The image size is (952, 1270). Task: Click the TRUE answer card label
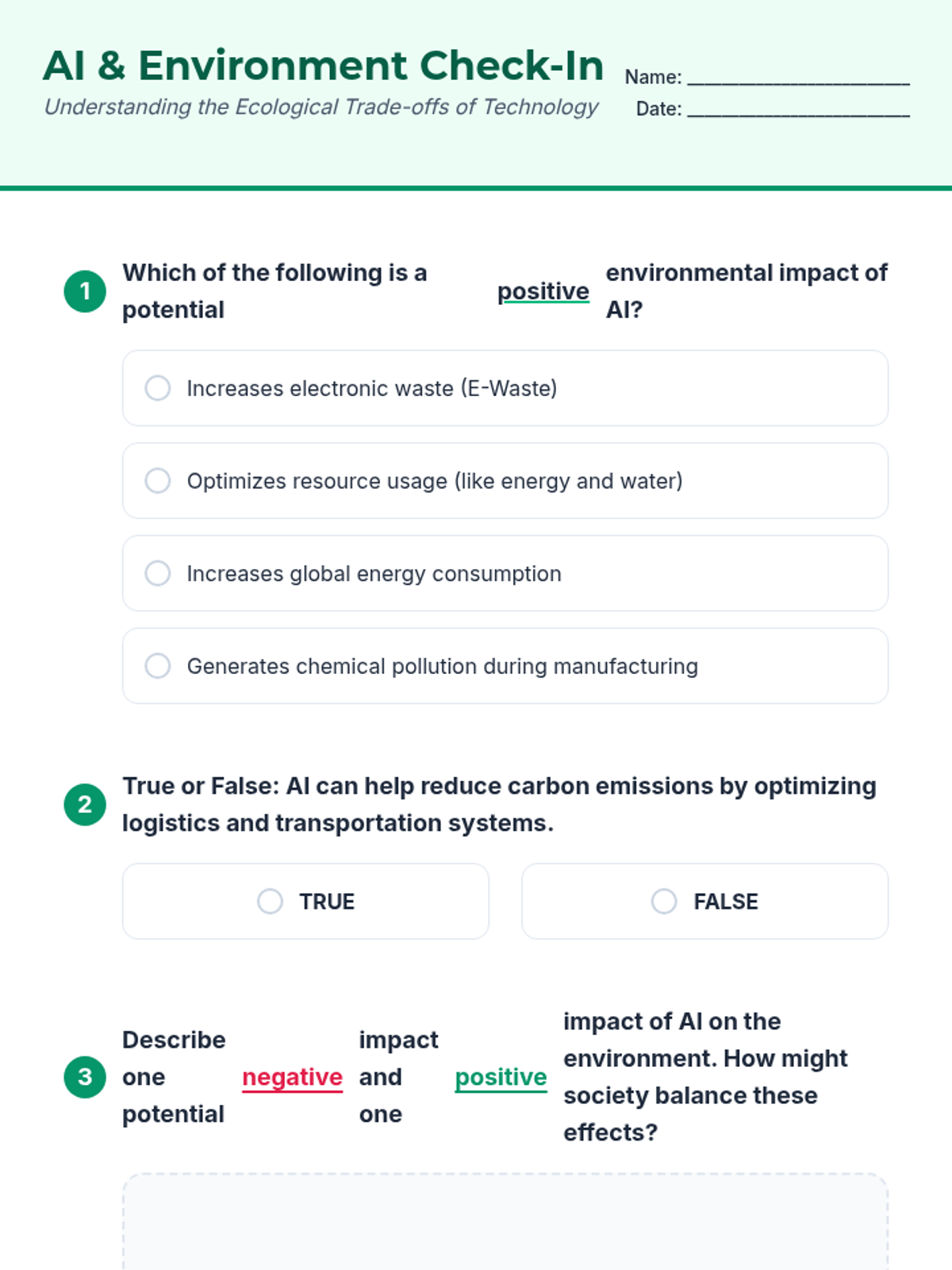[x=327, y=902]
